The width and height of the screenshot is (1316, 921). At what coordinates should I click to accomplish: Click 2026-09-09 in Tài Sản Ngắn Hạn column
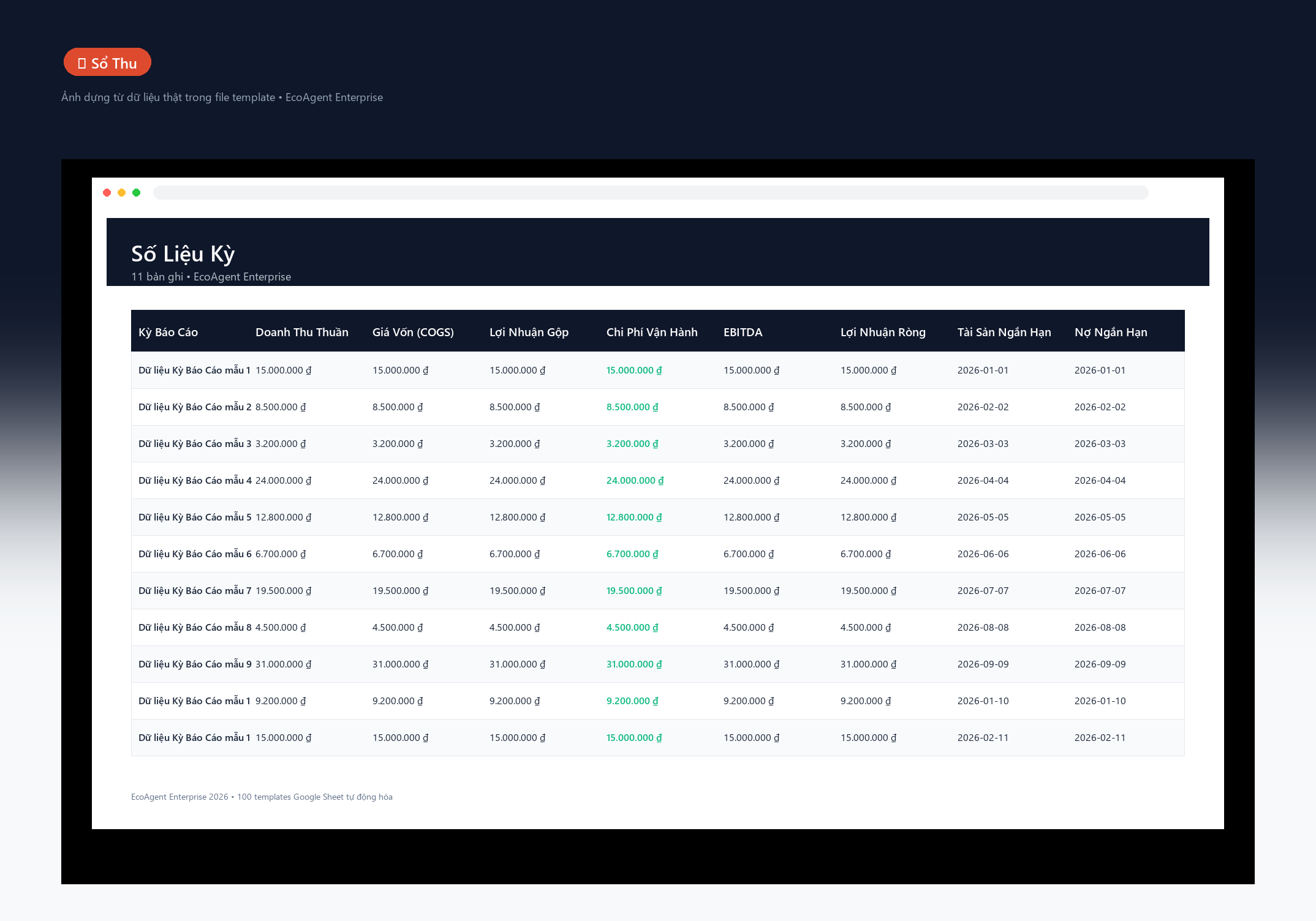983,664
